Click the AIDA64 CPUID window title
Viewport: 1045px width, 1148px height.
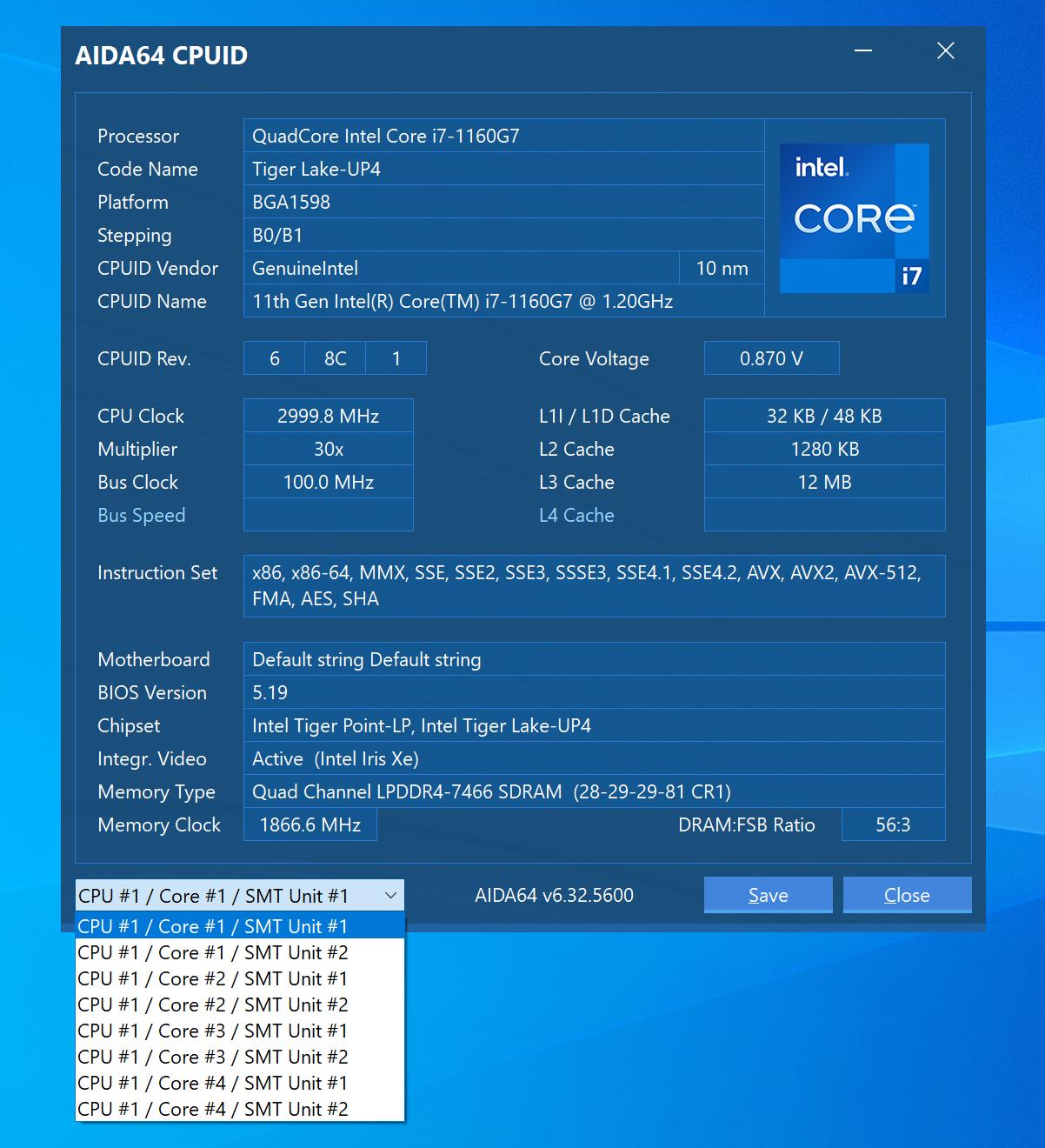pyautogui.click(x=162, y=55)
